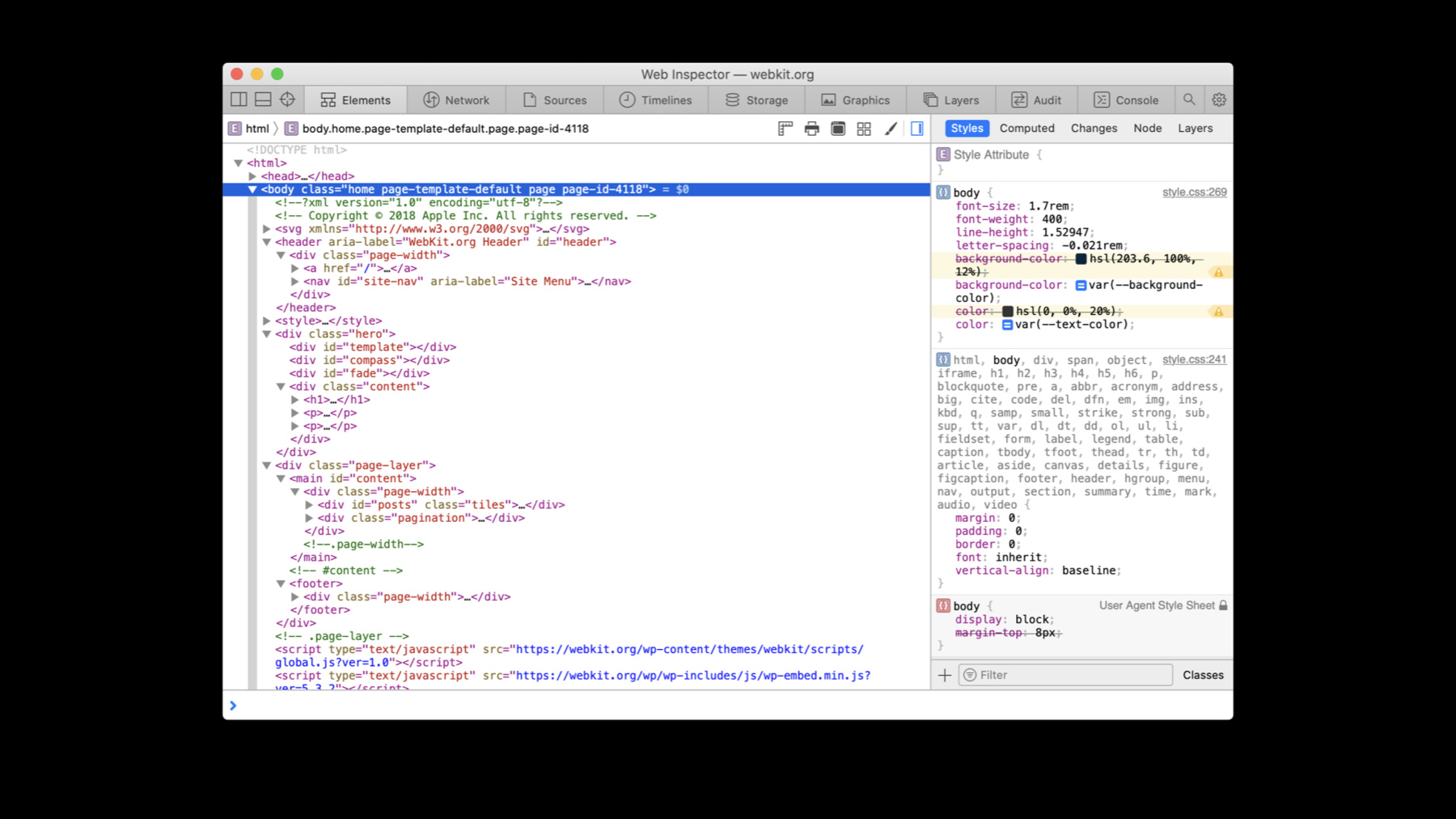Click the shadow DOM grid icon
Viewport: 1456px width, 819px height.
[864, 129]
